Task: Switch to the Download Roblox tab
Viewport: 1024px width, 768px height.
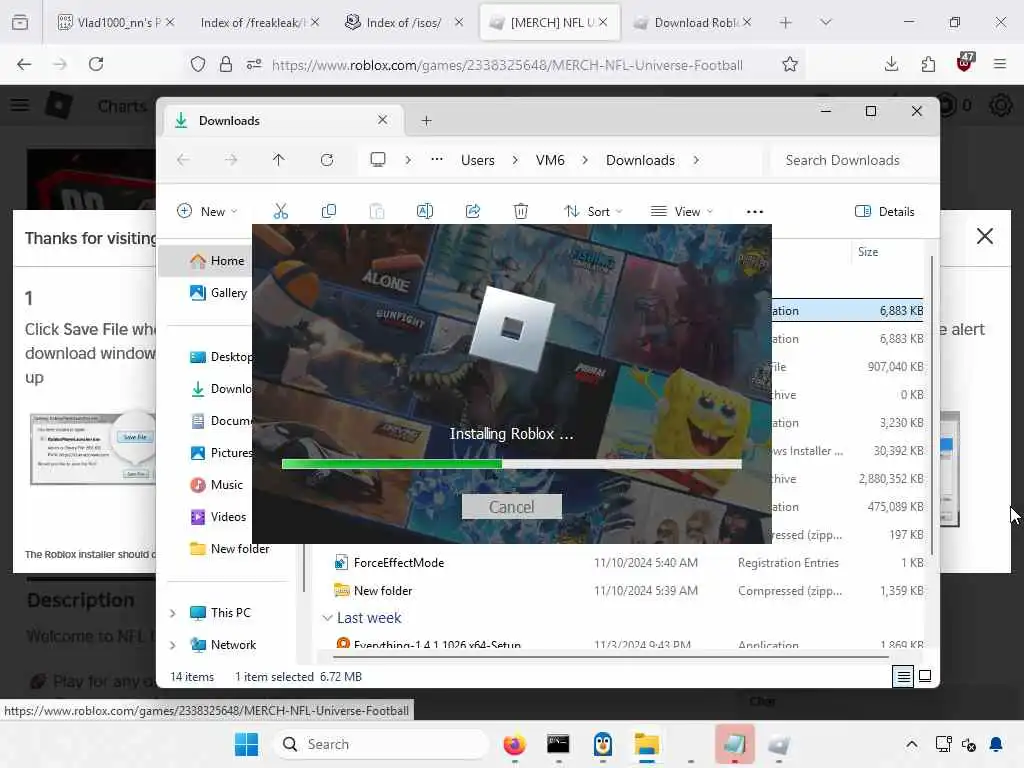Action: coord(692,22)
